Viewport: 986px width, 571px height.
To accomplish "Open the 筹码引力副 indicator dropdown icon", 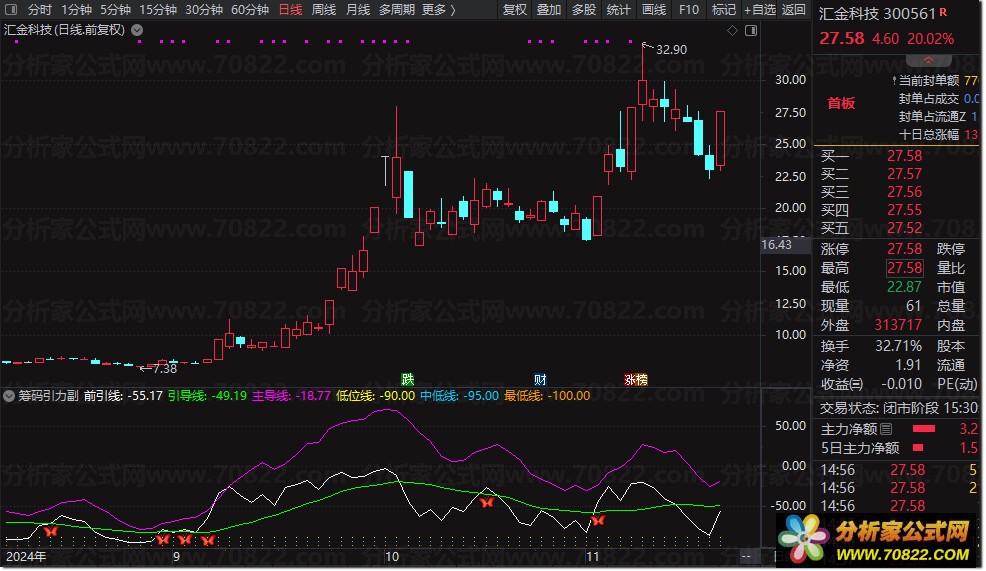I will click(9, 396).
